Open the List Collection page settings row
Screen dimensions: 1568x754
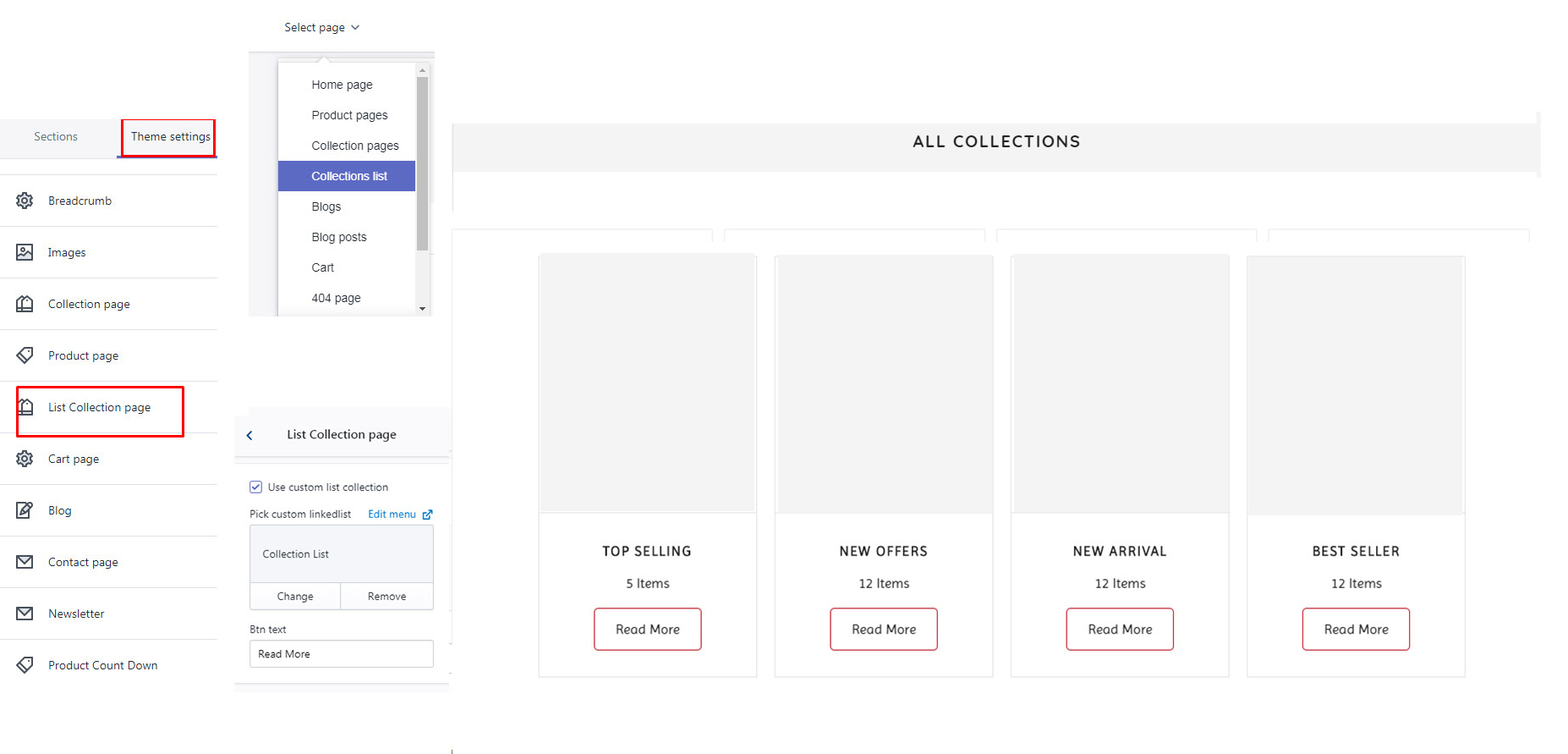pos(108,407)
